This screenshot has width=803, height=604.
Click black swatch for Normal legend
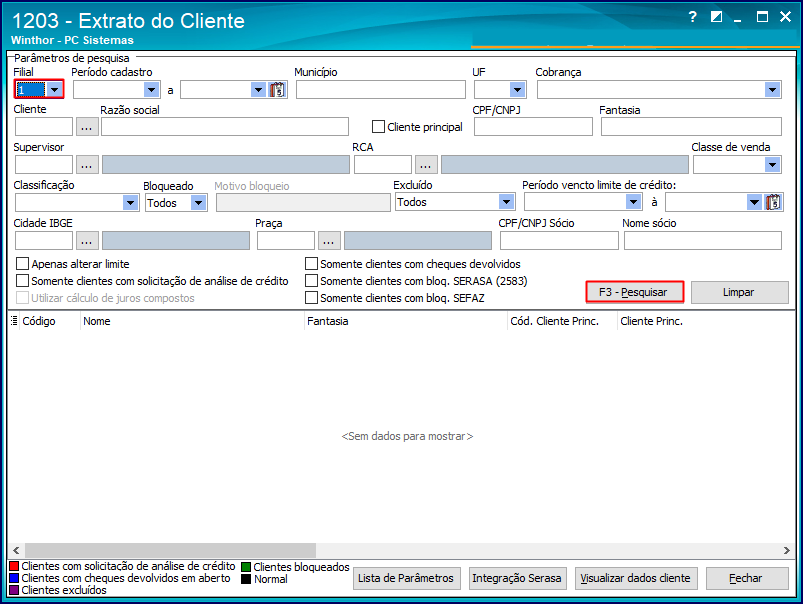246,579
